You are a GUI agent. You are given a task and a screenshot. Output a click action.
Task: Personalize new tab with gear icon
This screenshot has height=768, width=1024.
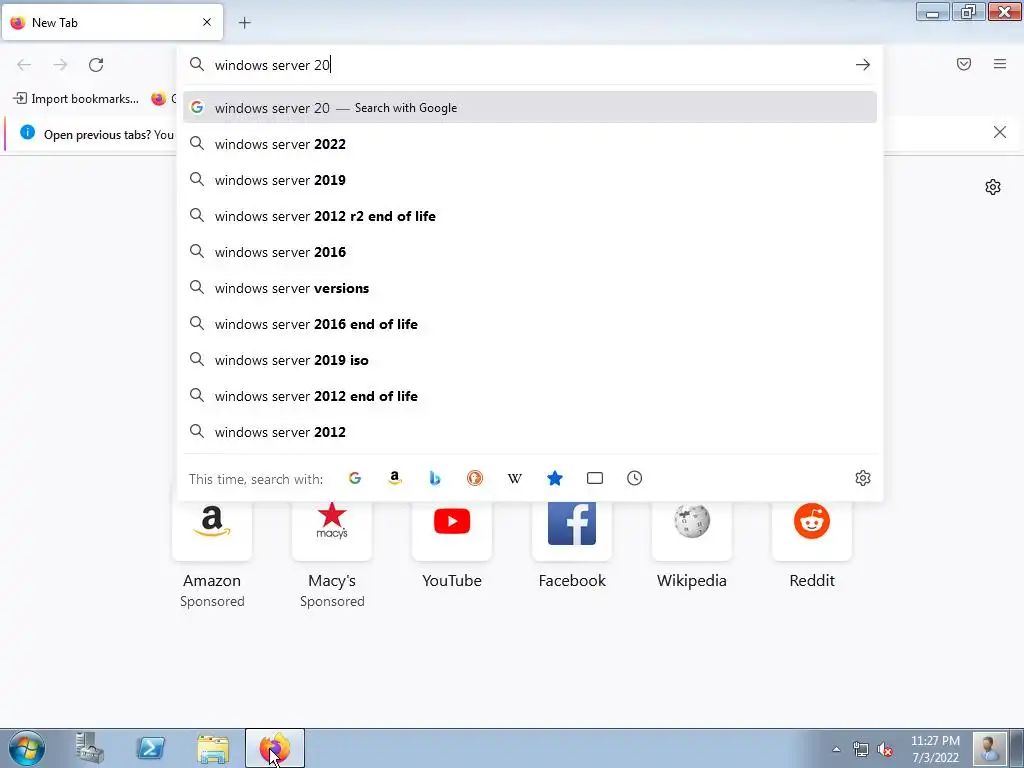coord(993,187)
